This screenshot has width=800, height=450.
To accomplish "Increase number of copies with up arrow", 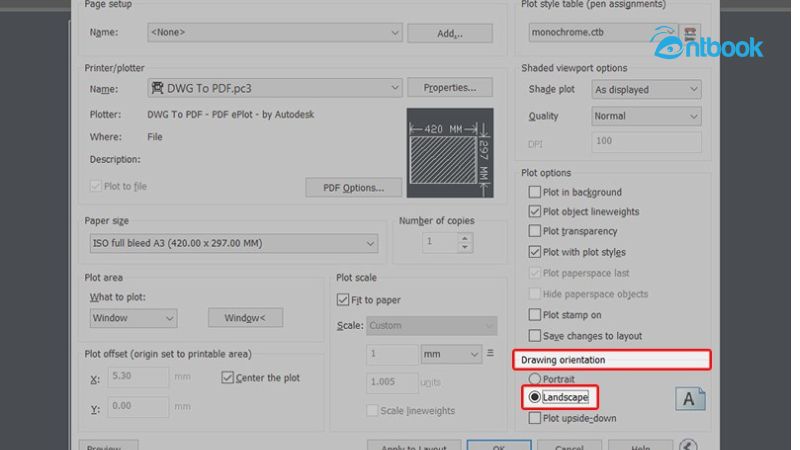I will coord(464,237).
